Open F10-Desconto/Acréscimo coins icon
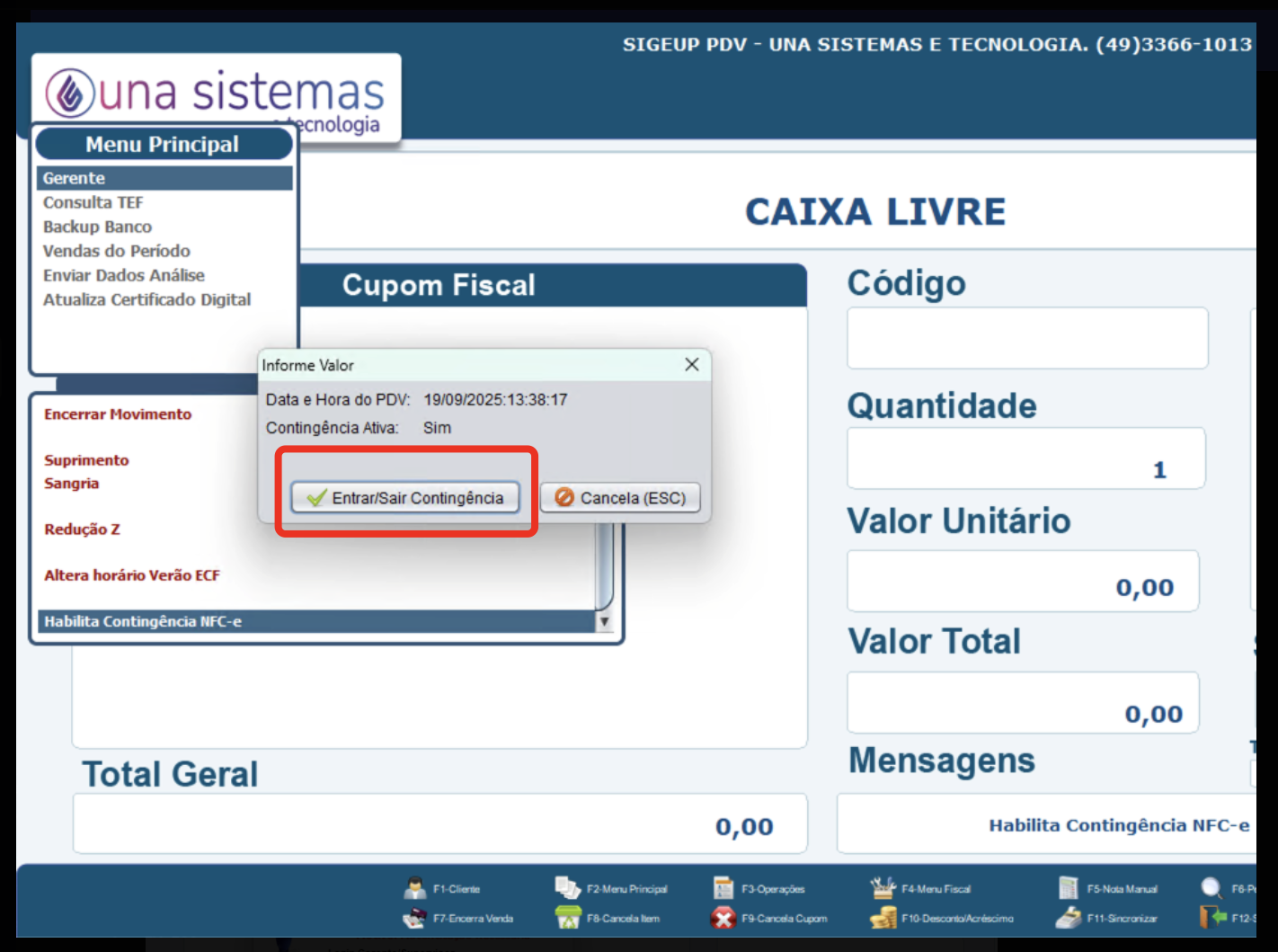 (x=883, y=918)
